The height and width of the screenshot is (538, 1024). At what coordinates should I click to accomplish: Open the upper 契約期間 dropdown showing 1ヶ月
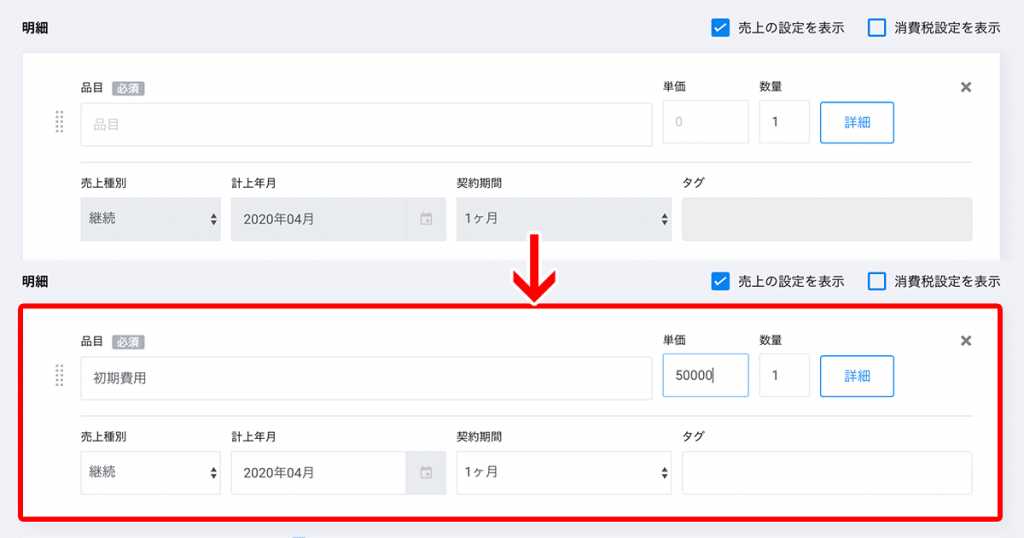564,219
